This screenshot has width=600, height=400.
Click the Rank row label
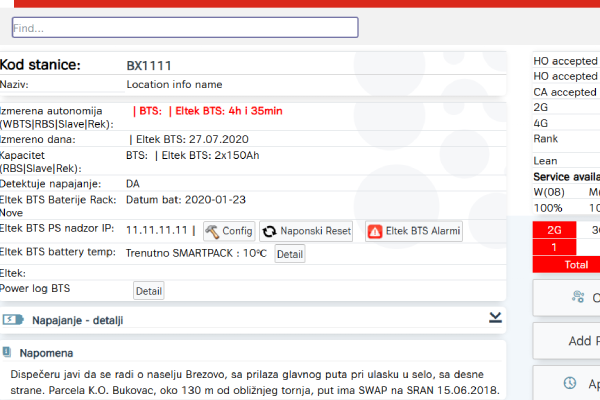coord(546,139)
